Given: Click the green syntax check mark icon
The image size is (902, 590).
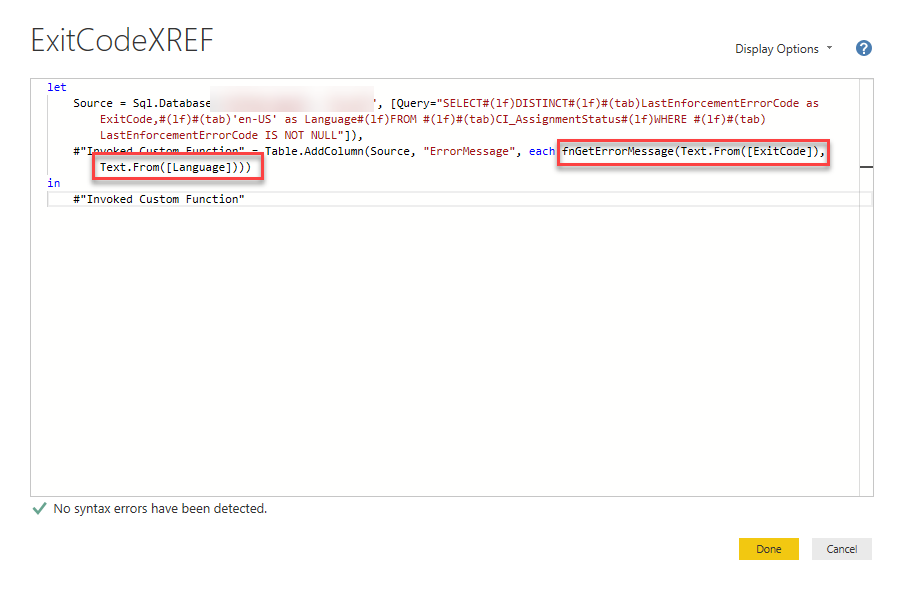Looking at the screenshot, I should (39, 509).
